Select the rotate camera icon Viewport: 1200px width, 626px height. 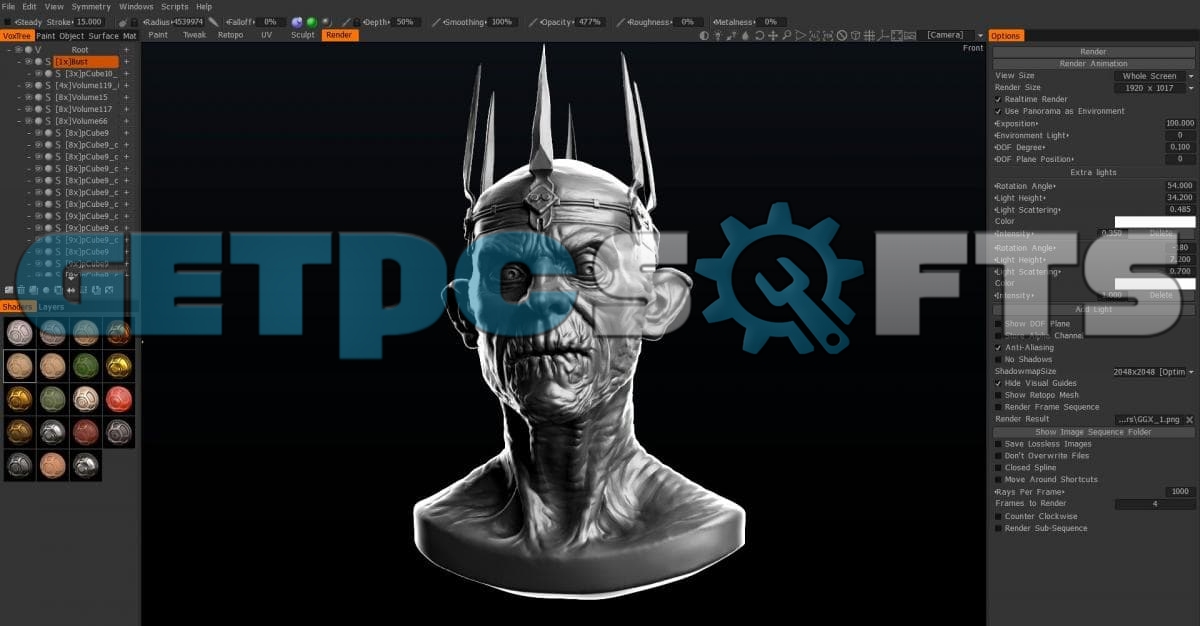(759, 35)
